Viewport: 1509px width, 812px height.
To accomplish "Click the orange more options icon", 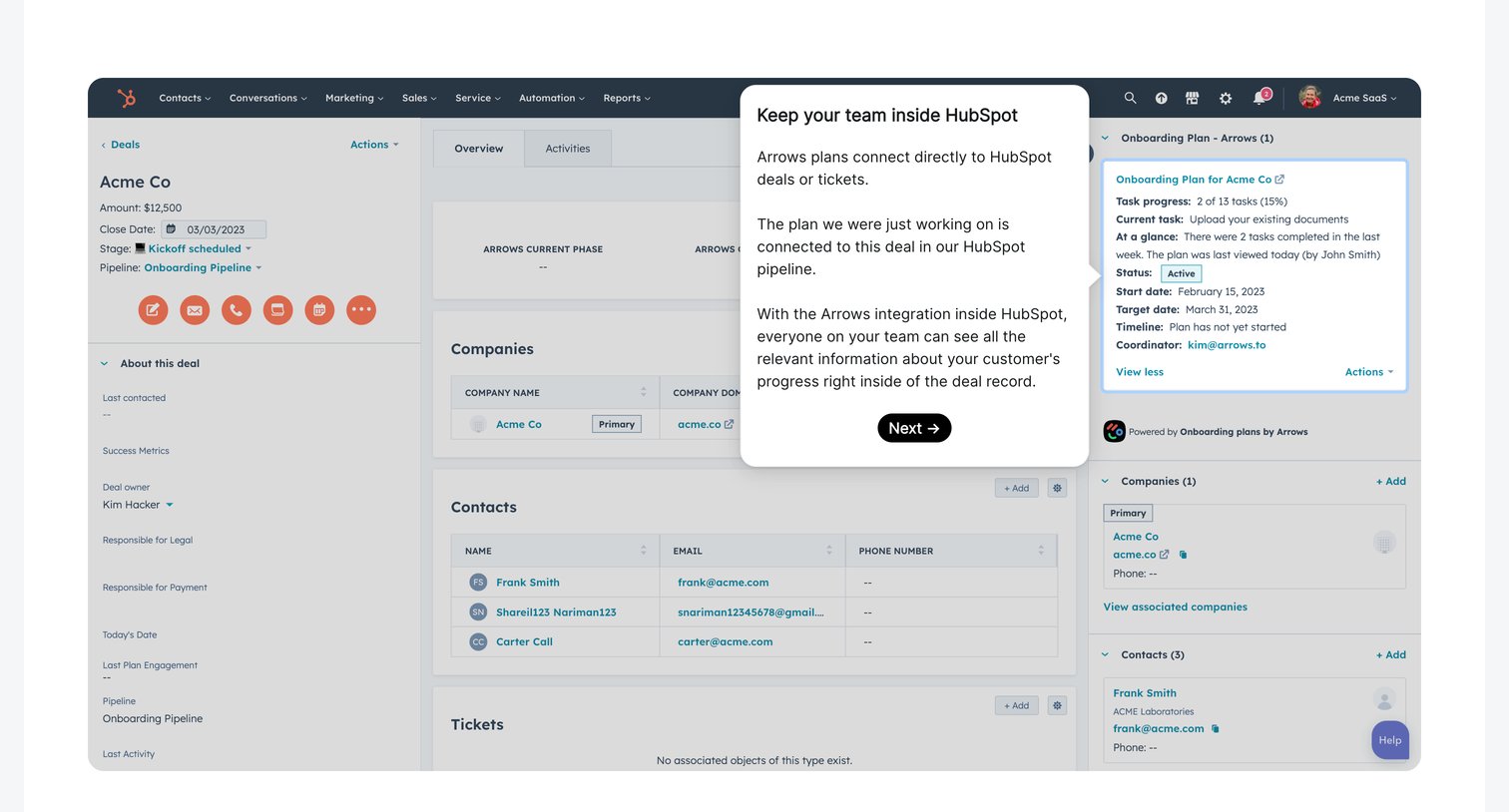I will (x=361, y=310).
